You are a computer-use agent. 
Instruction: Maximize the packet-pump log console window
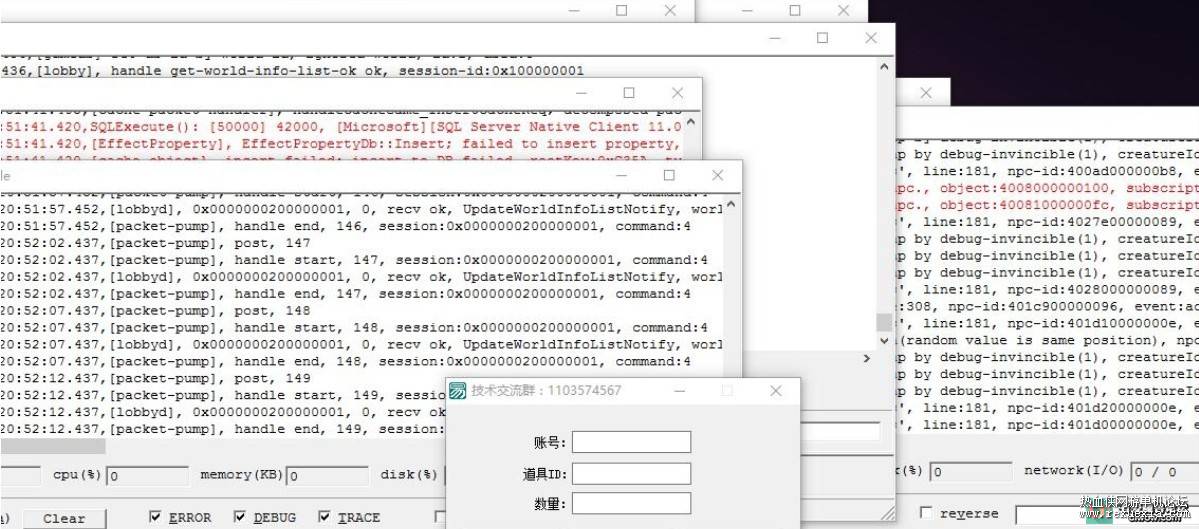pyautogui.click(x=669, y=175)
